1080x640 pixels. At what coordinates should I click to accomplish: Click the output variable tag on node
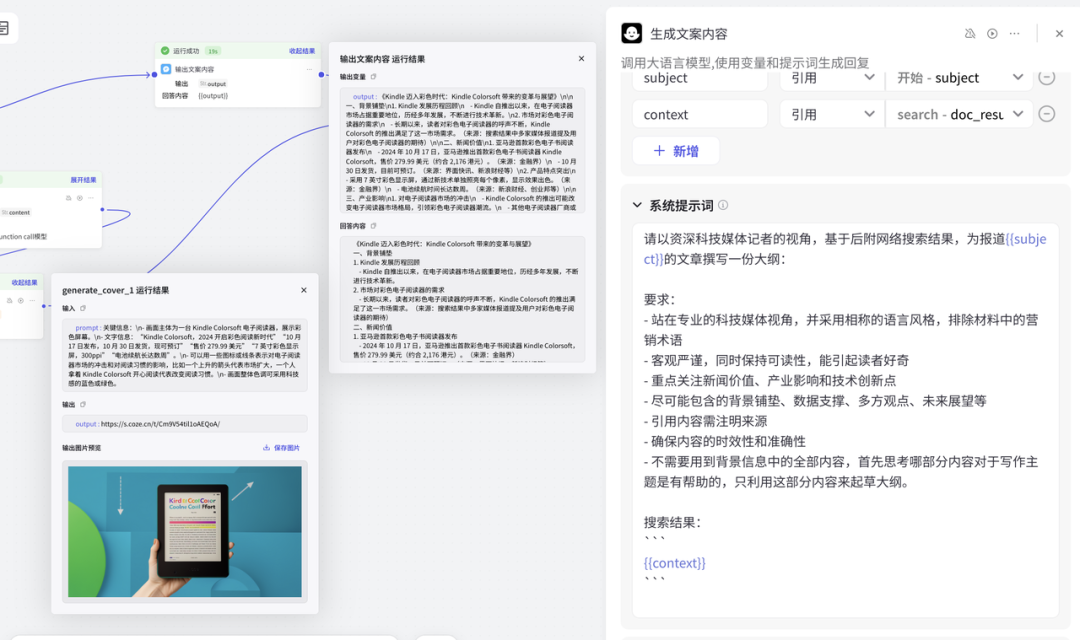pos(213,83)
